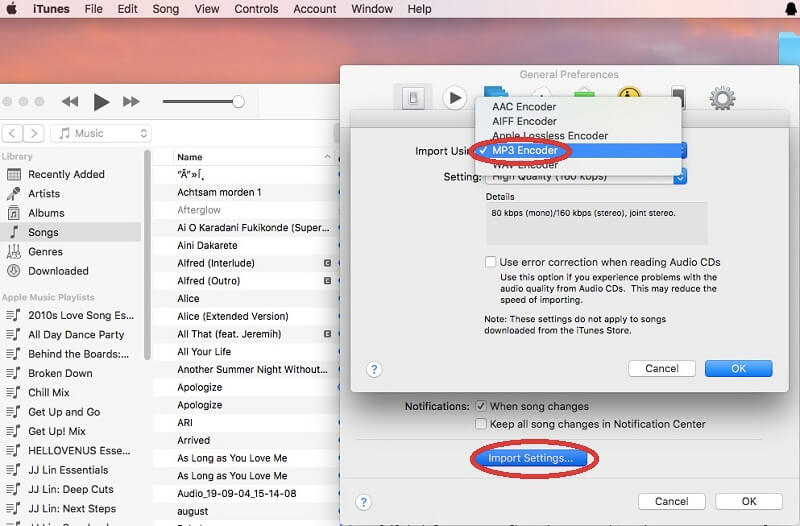Open the Account menu
Viewport: 800px width, 526px height.
(314, 9)
